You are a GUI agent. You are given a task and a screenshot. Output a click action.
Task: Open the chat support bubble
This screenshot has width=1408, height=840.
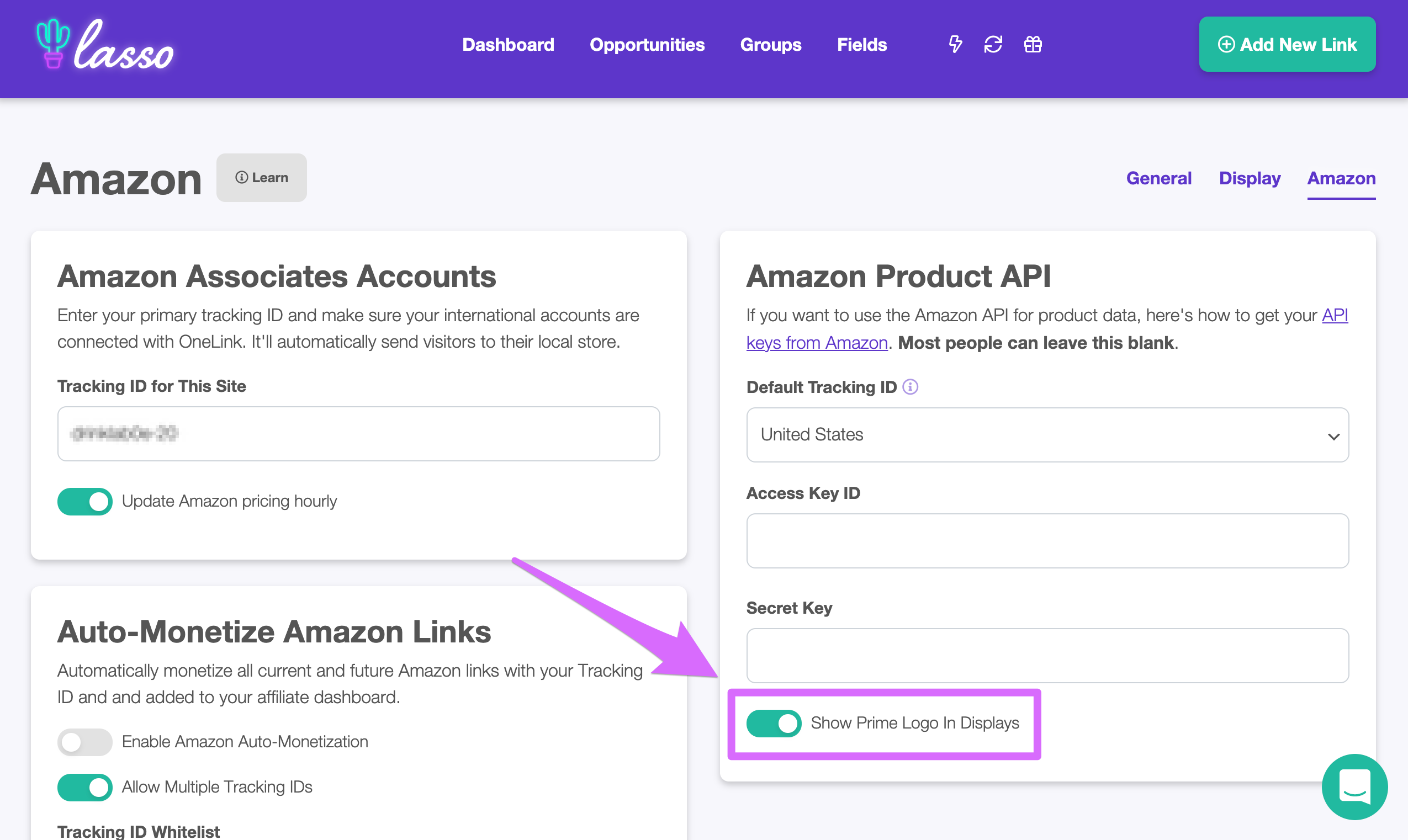click(1354, 787)
